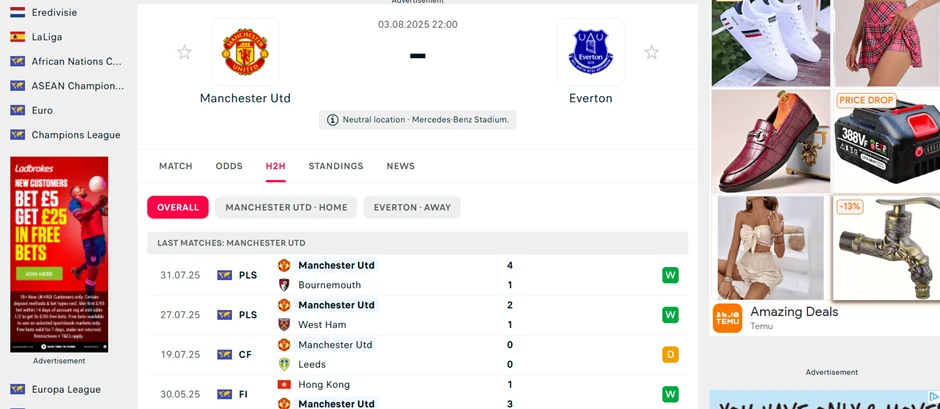This screenshot has height=409, width=940.
Task: Switch to the News tab
Action: tap(400, 166)
